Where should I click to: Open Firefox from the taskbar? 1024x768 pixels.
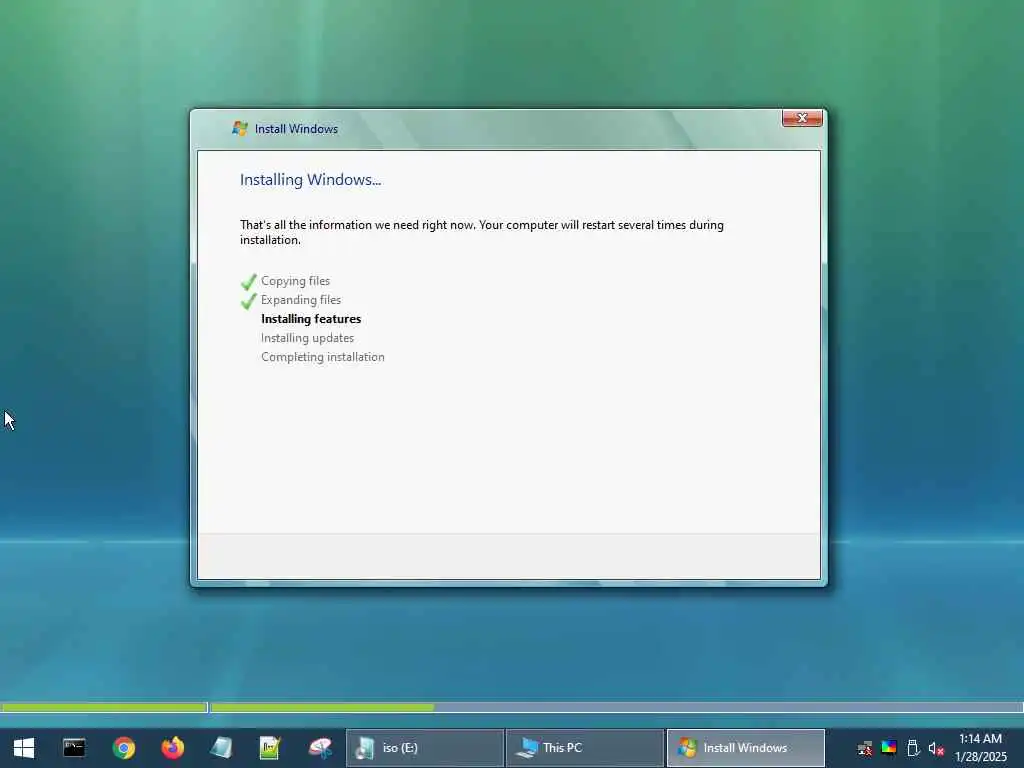click(x=172, y=748)
